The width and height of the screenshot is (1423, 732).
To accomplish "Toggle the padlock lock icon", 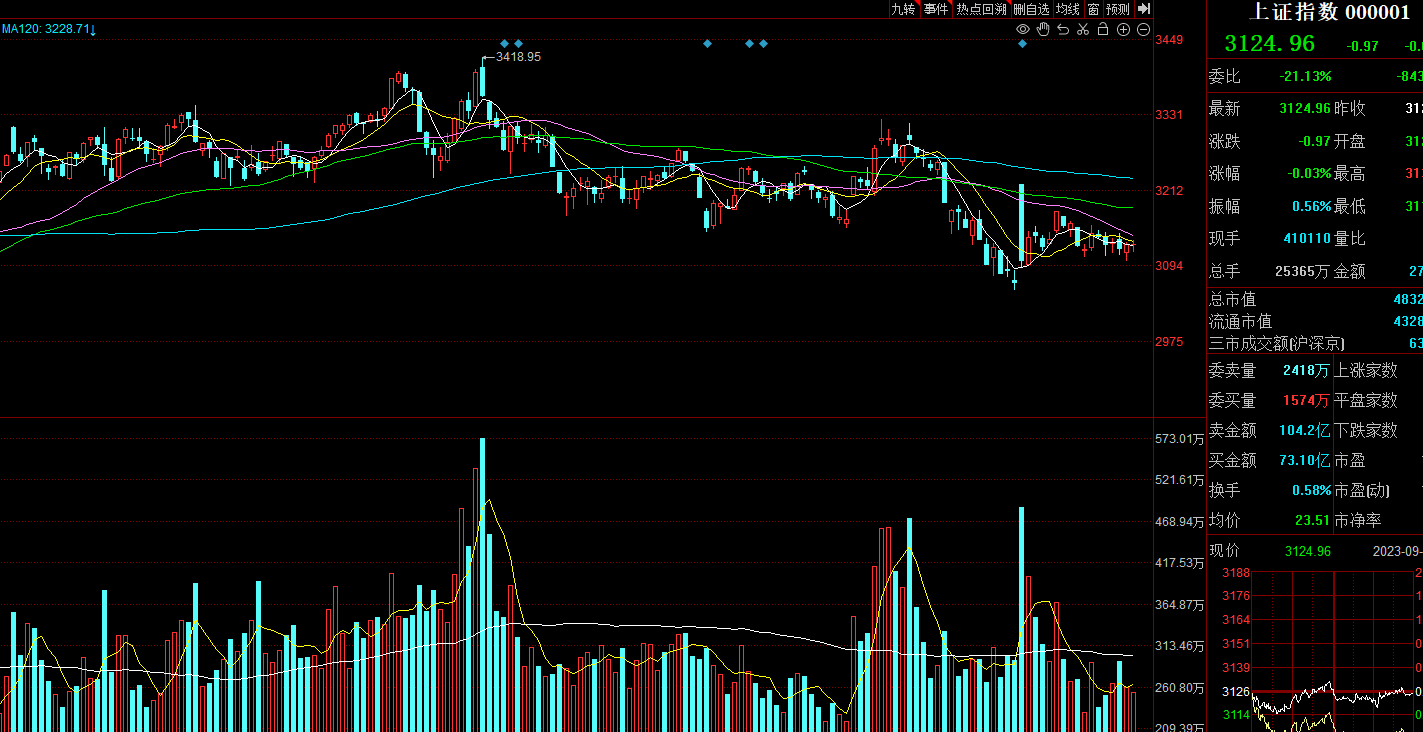I will [x=1103, y=30].
